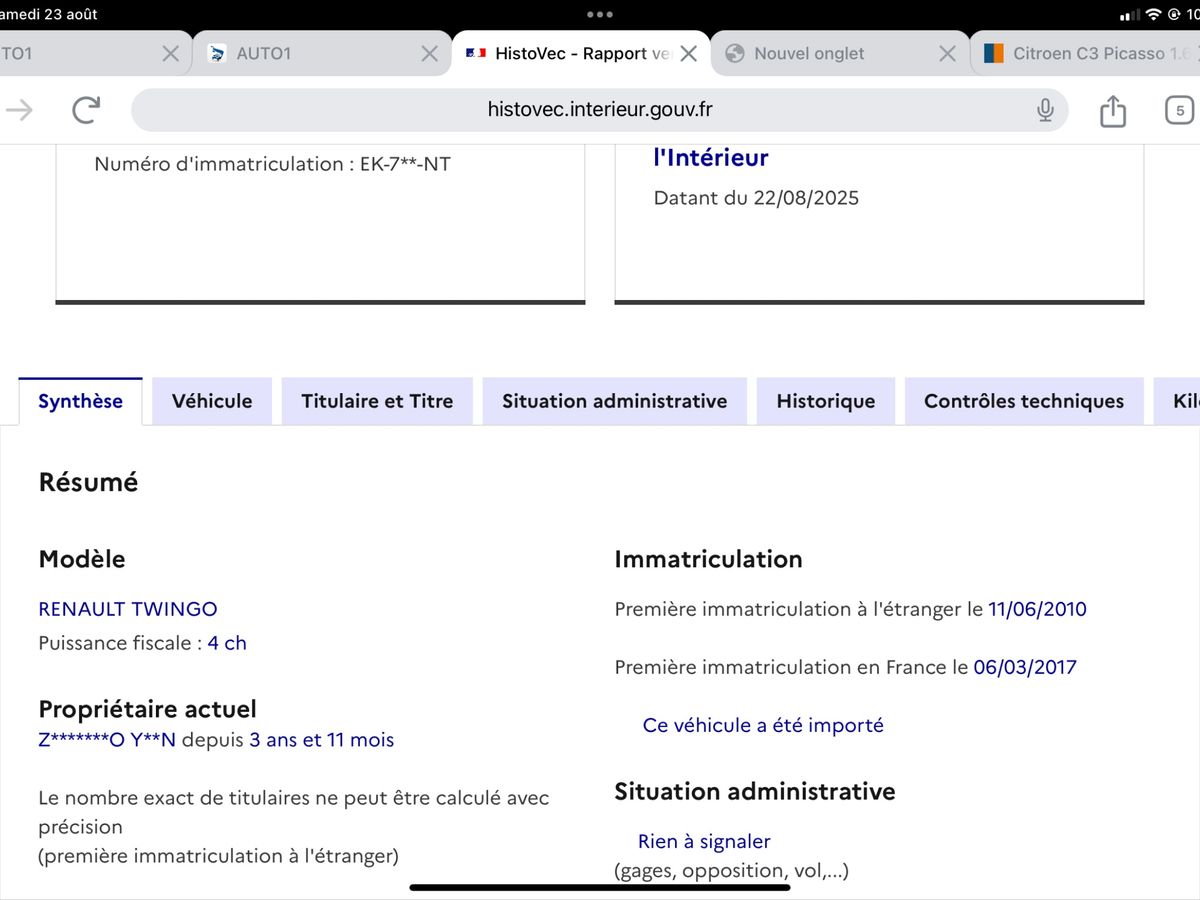
Task: Click the owner name Z*******O Y**N
Action: (x=107, y=740)
